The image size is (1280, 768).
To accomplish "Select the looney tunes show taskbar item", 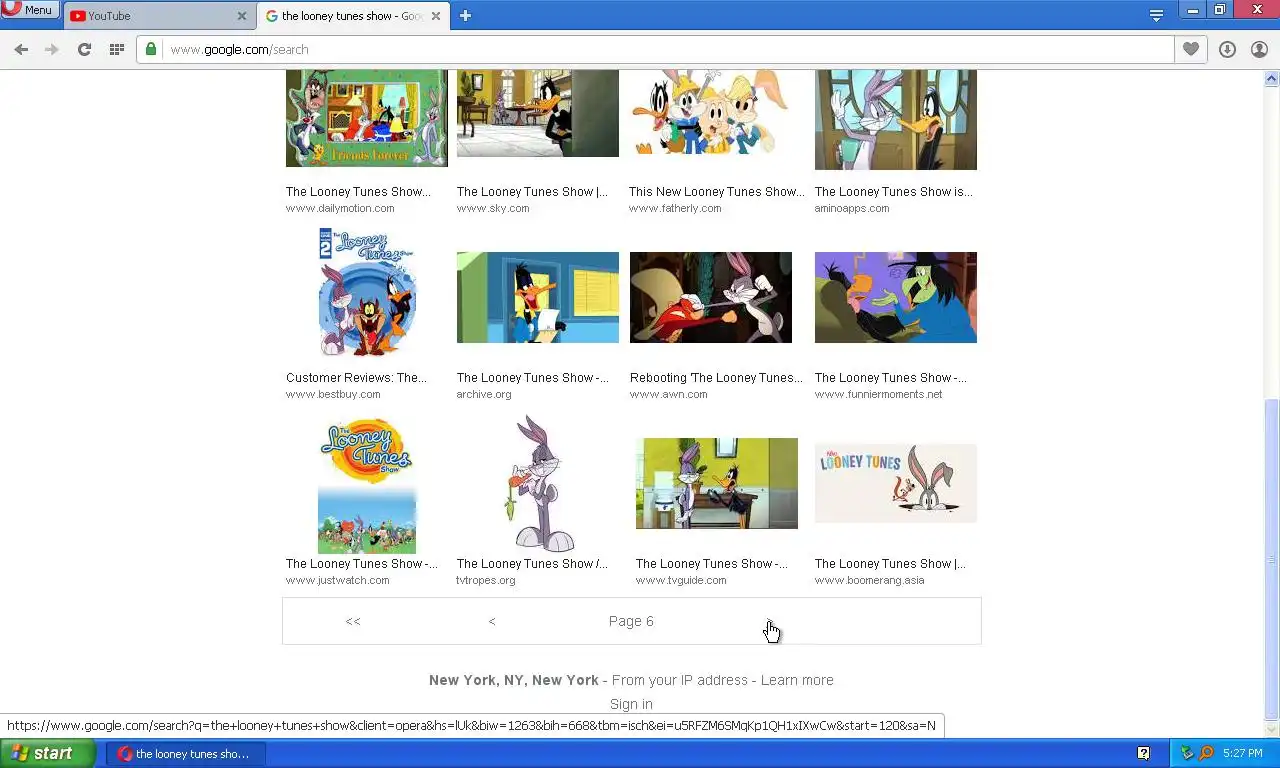I will (186, 754).
